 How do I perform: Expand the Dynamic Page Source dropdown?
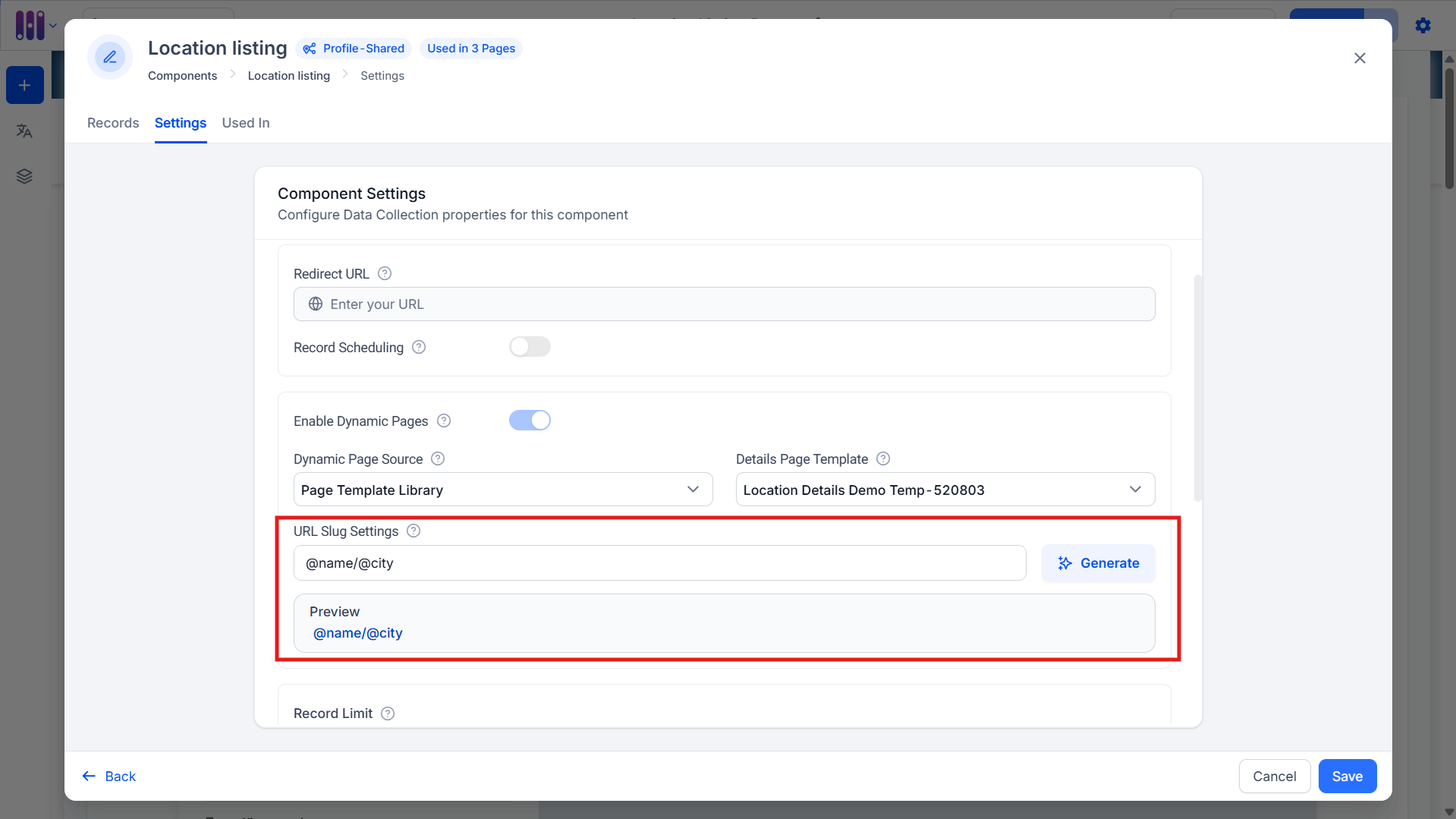tap(503, 490)
